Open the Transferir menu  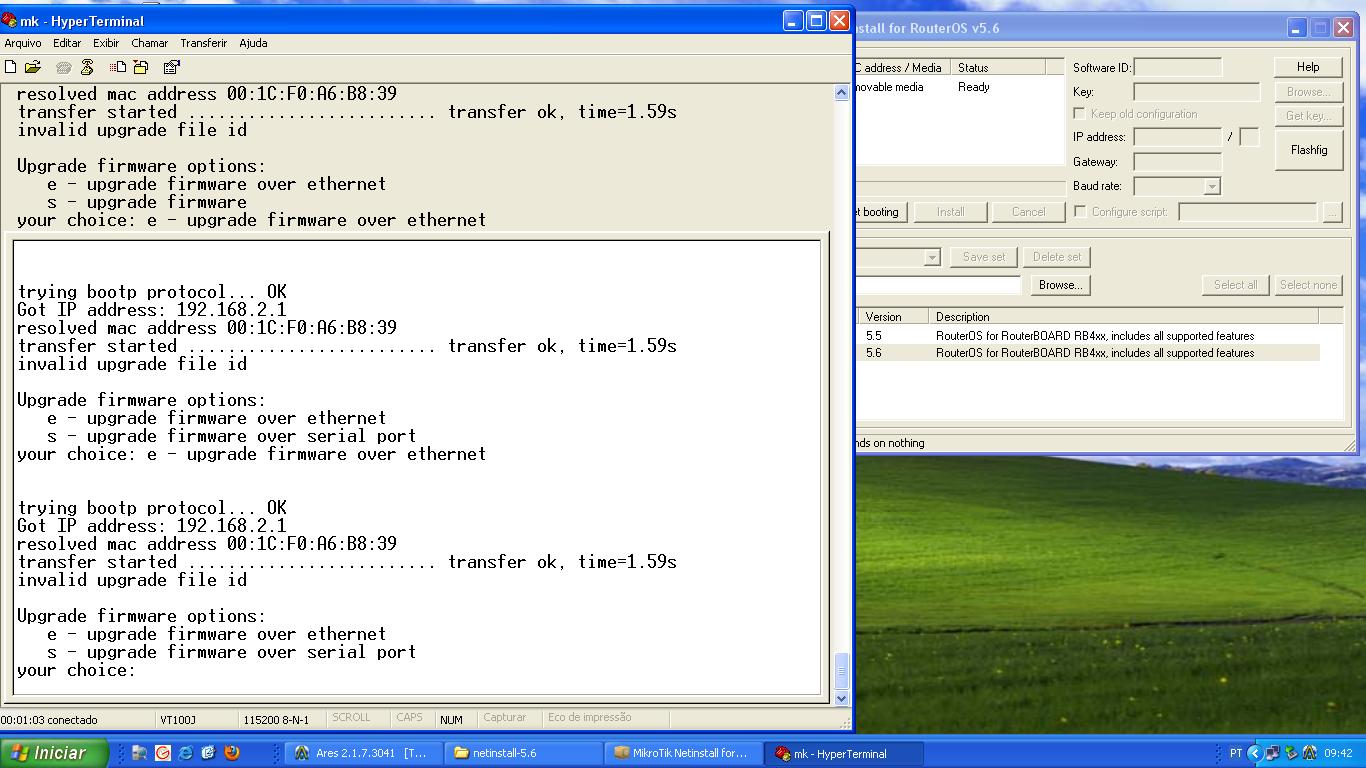click(x=204, y=43)
